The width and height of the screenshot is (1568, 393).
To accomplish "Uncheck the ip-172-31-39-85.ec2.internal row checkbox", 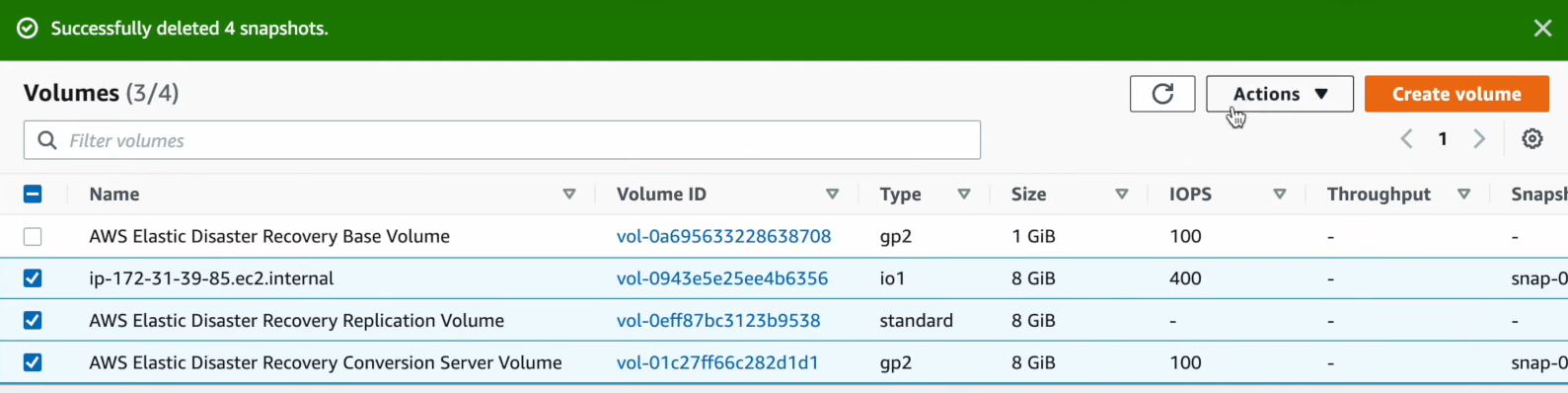I will [x=33, y=278].
